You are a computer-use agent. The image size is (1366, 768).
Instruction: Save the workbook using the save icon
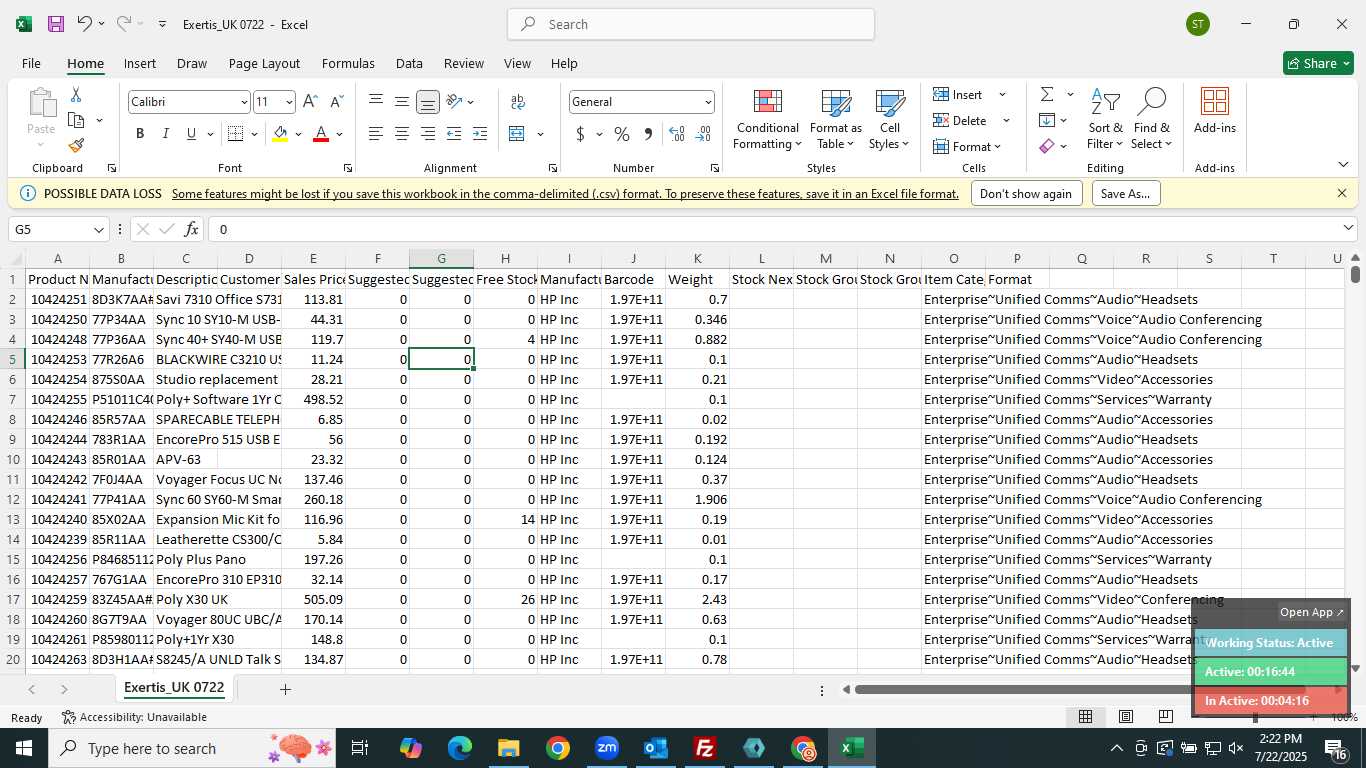(x=56, y=24)
